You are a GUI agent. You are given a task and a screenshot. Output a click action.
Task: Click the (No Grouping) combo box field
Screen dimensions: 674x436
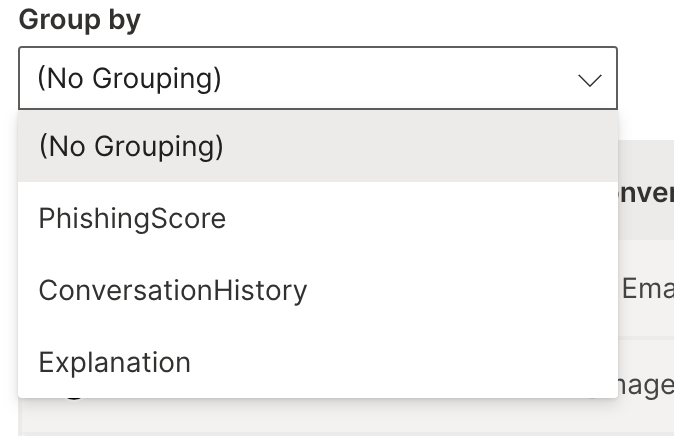pyautogui.click(x=300, y=78)
